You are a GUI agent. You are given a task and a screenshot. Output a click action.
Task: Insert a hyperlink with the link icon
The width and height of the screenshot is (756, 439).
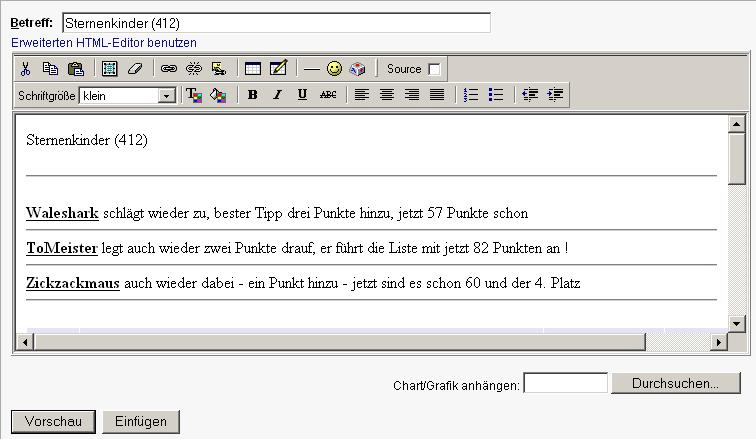pos(169,69)
